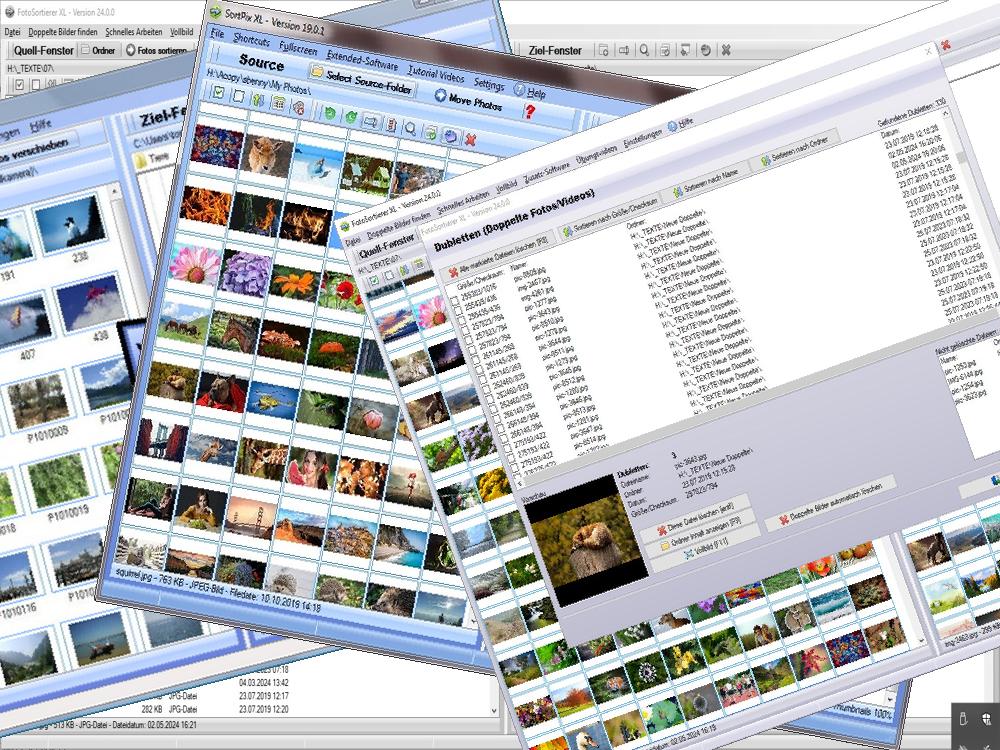Viewport: 1000px width, 750px height.
Task: Click the red question mark help icon
Action: pos(530,112)
